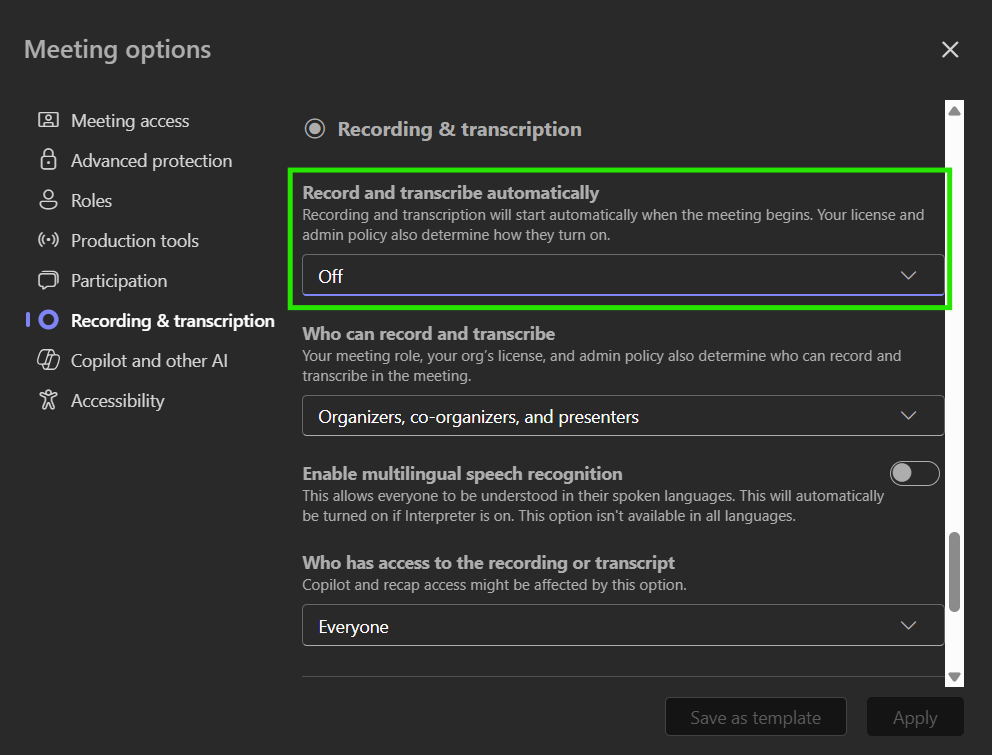Click the scrollbar up arrow
The image size is (992, 755).
(954, 111)
